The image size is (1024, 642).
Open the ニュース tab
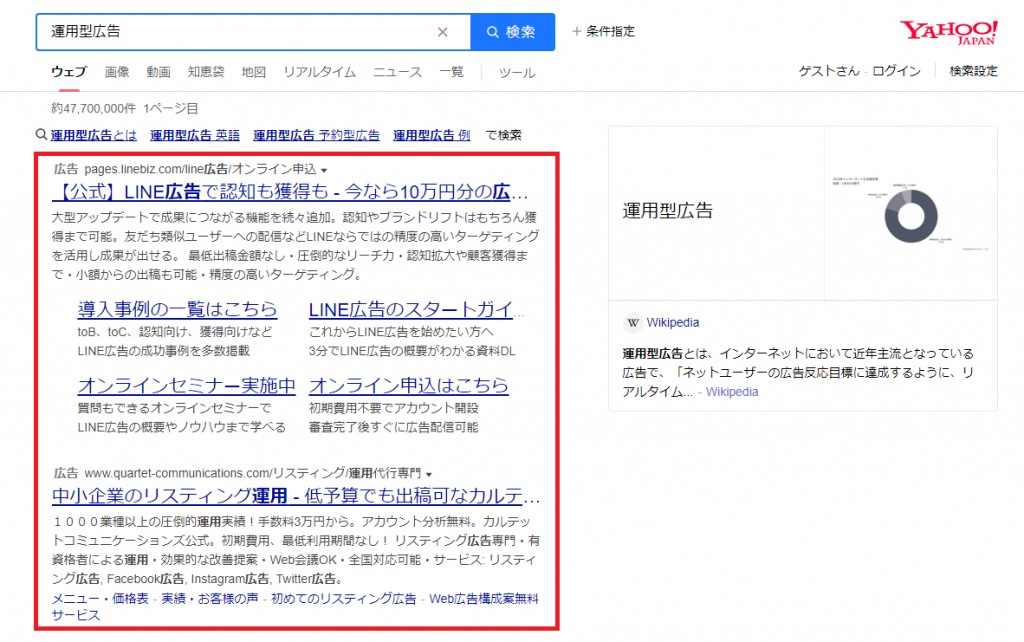(397, 72)
